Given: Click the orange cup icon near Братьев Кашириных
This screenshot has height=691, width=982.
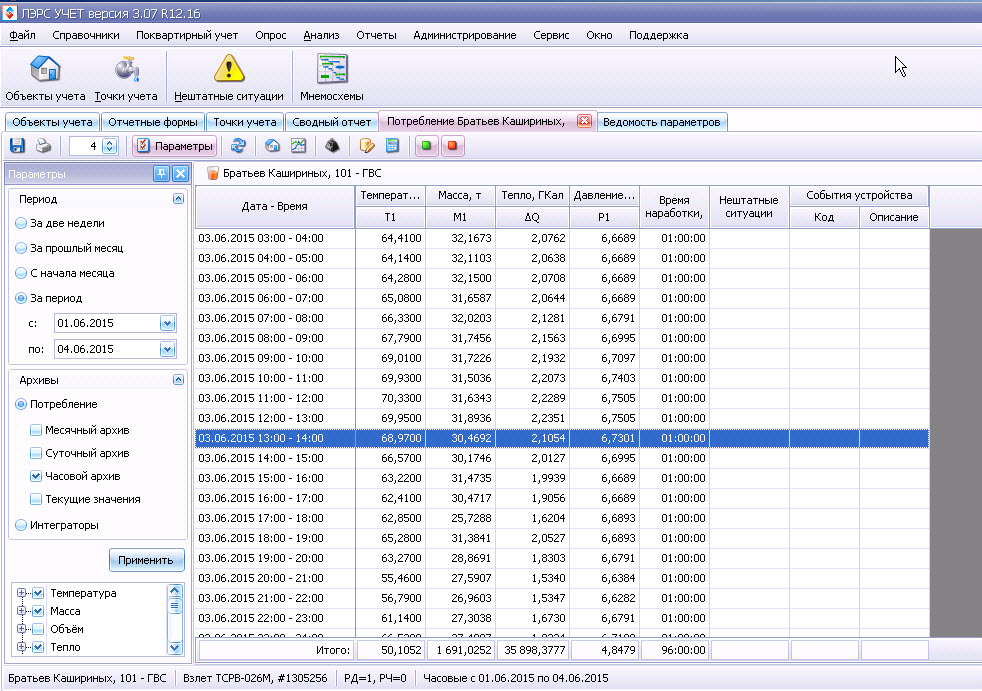Looking at the screenshot, I should click(x=212, y=173).
